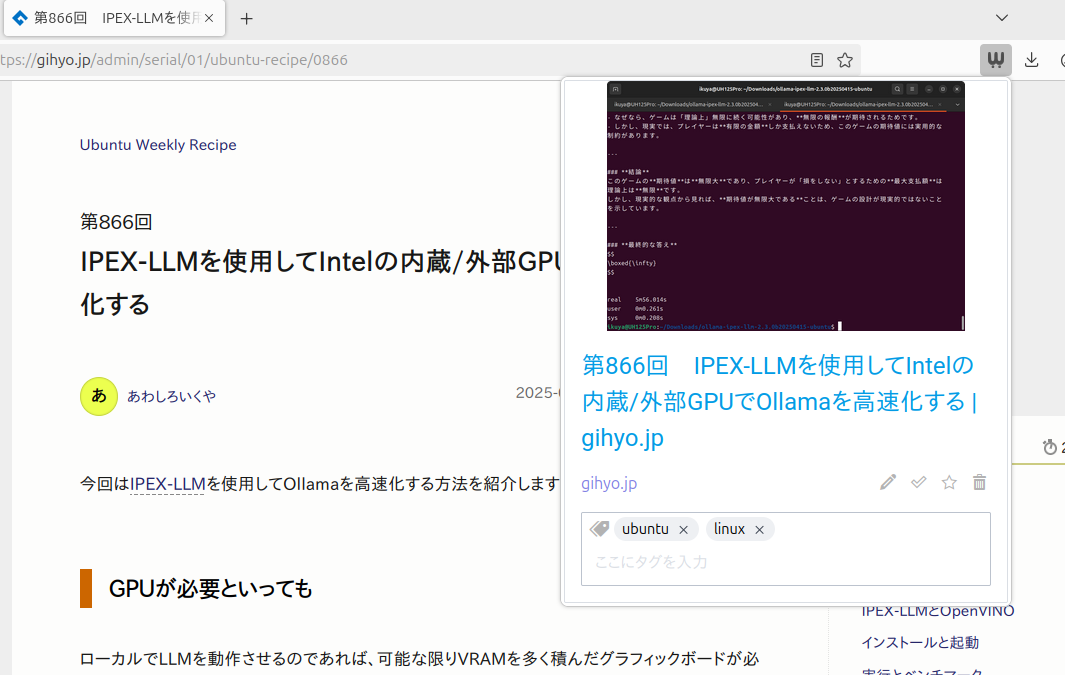Click the tag icon in tag box
1065x675 pixels.
coord(599,529)
